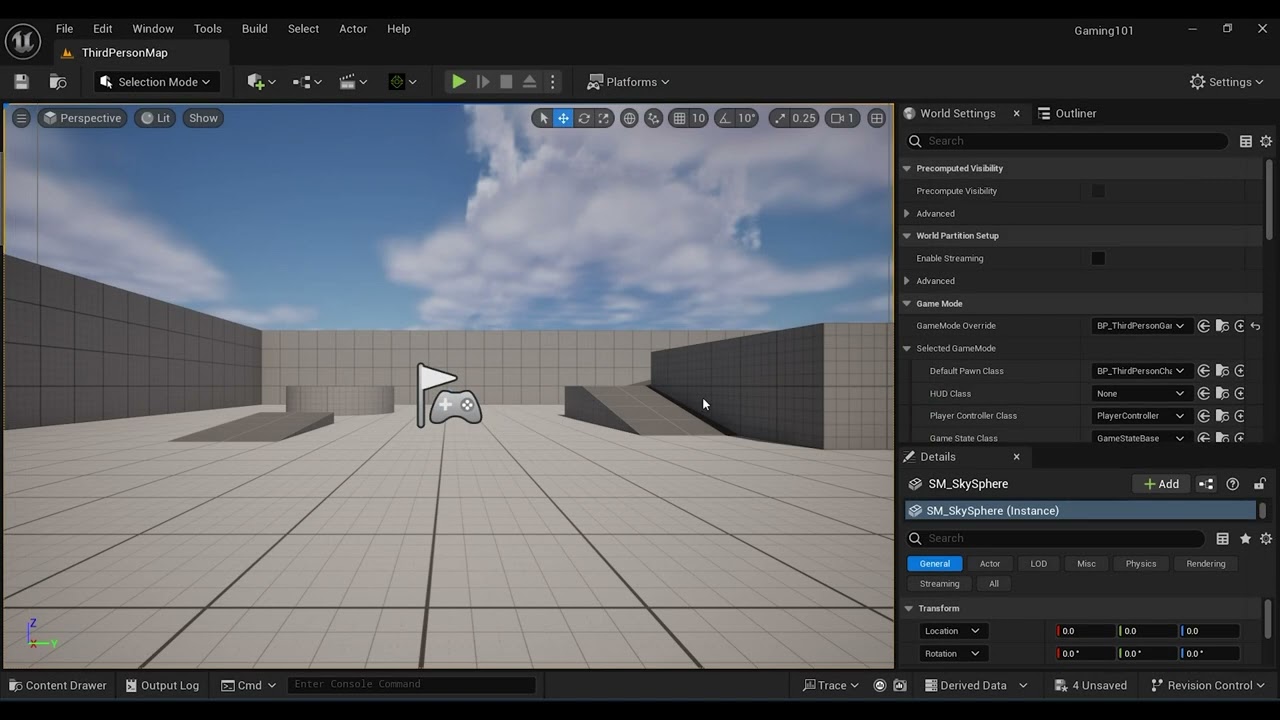The image size is (1280, 720).
Task: Click the Enter Console Command input field
Action: pos(412,684)
